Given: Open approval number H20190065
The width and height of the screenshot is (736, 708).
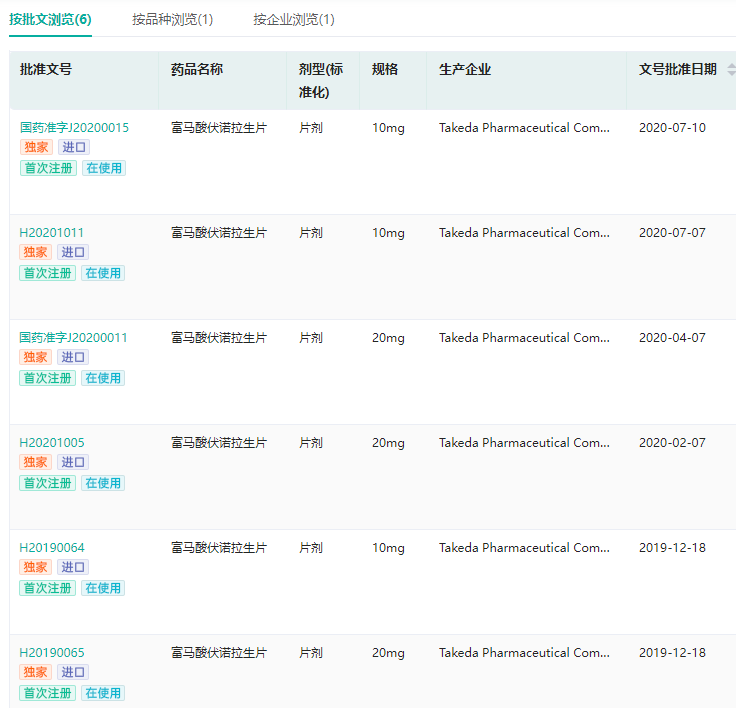Looking at the screenshot, I should point(52,653).
